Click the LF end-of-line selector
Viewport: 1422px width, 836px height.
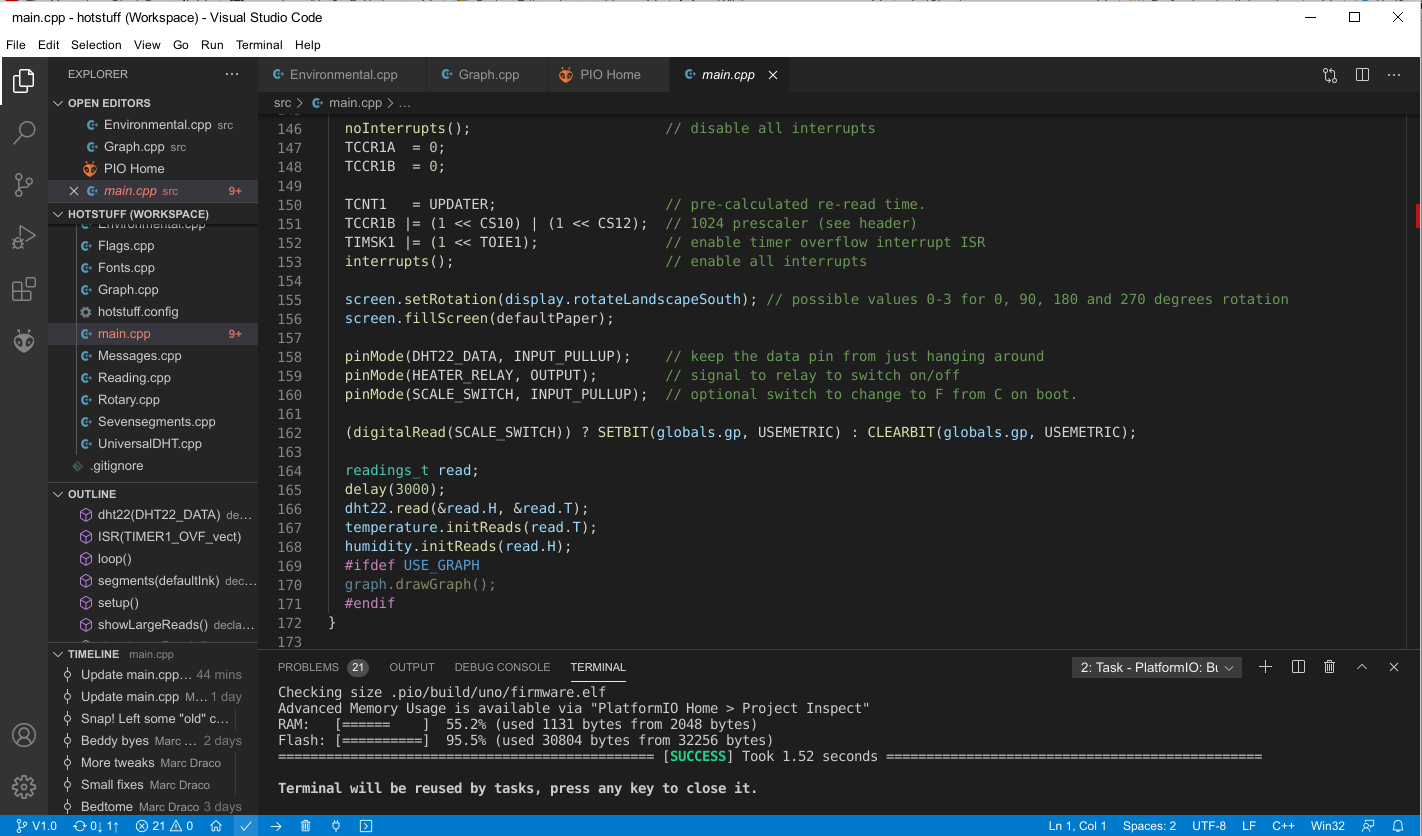coord(1249,826)
